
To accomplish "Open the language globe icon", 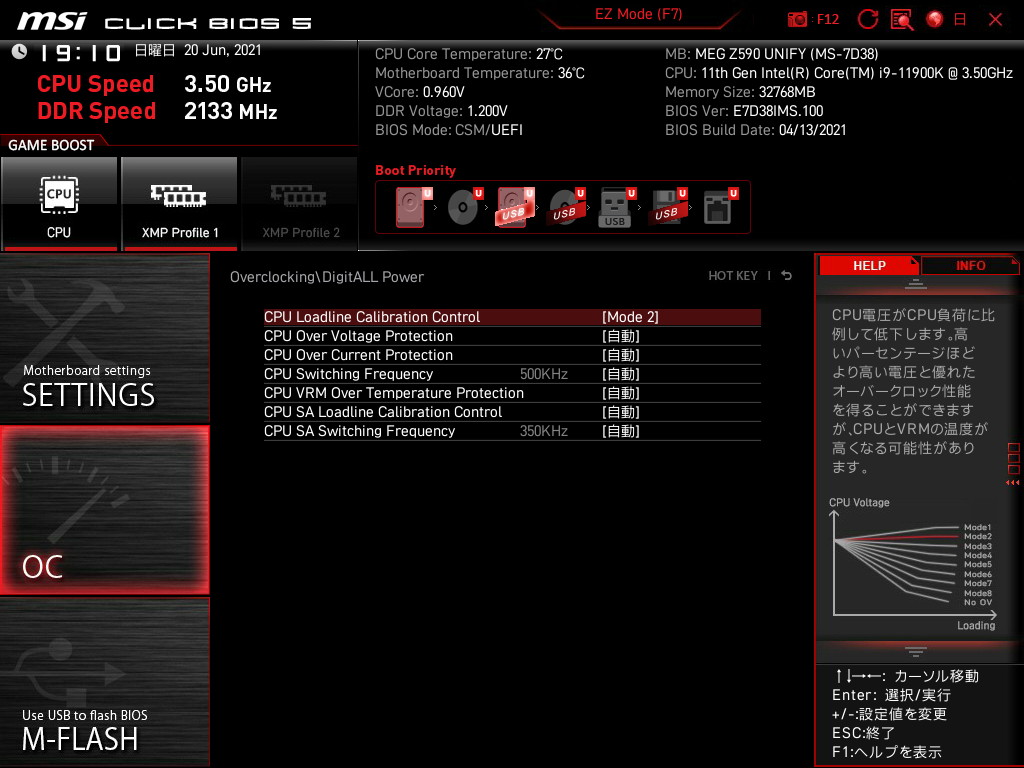I will (x=935, y=20).
